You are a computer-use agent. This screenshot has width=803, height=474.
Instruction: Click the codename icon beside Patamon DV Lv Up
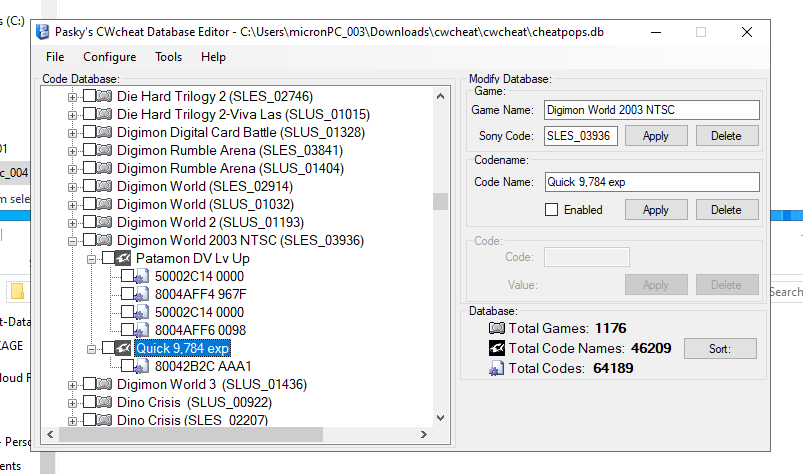click(x=123, y=258)
